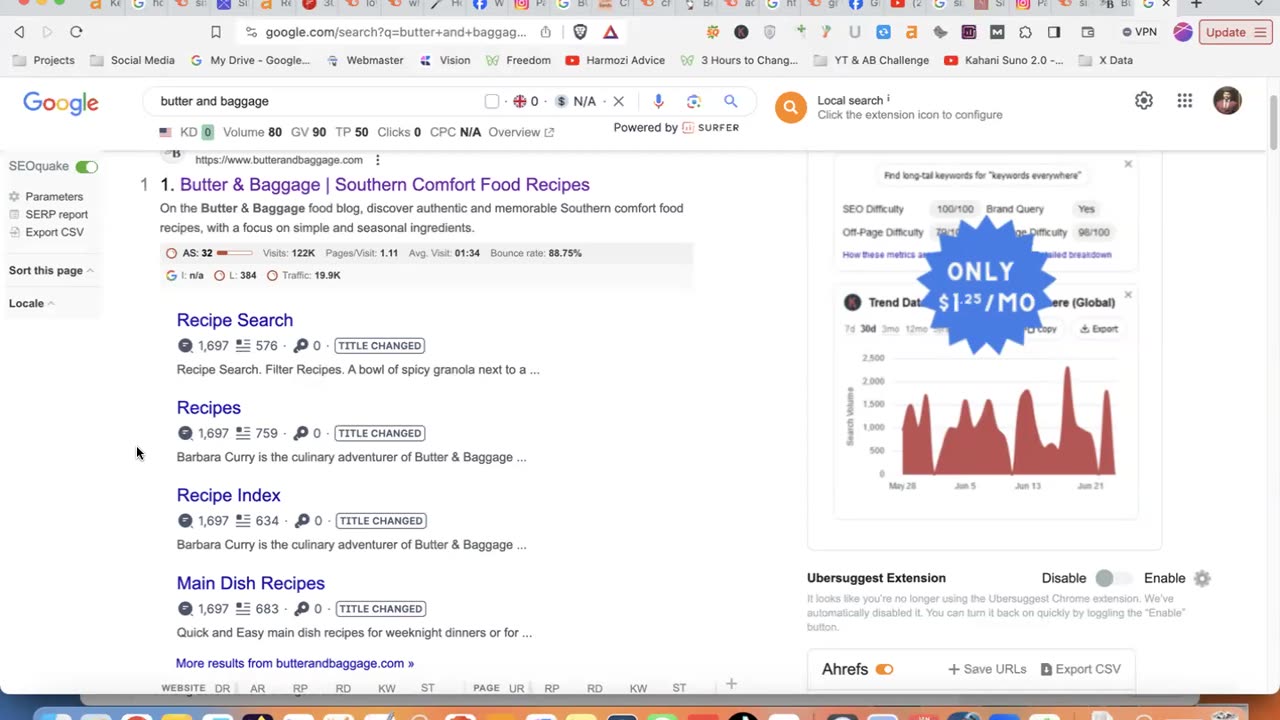Click TITLE CHANGED badge under Recipes
This screenshot has height=720, width=1280.
(379, 433)
